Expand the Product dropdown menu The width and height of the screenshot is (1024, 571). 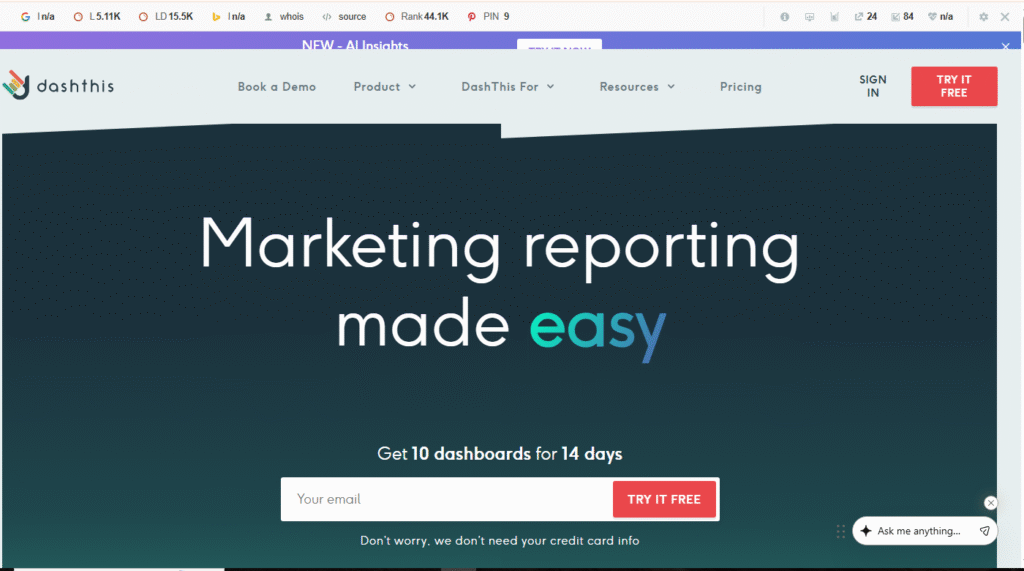coord(384,87)
